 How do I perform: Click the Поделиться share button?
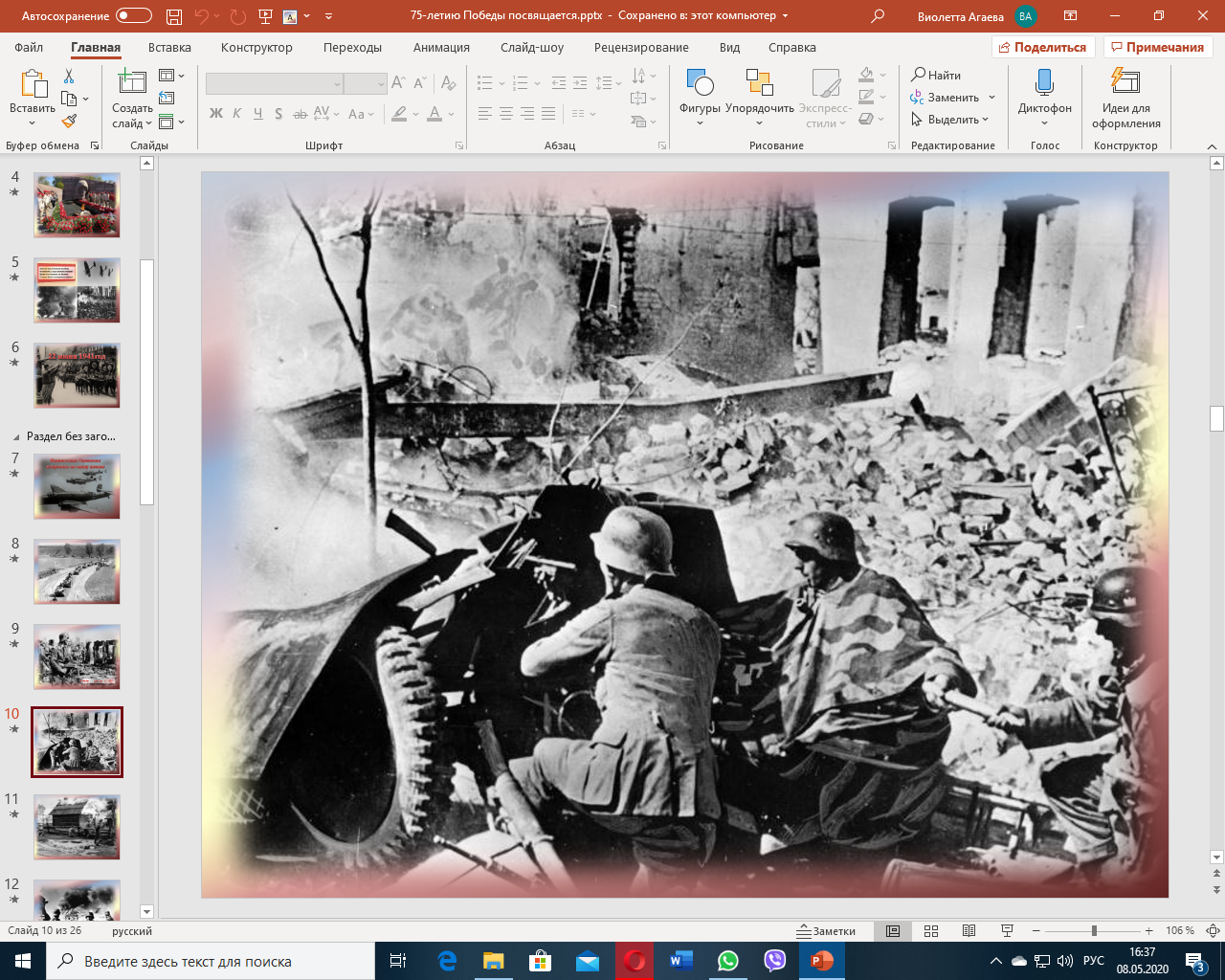pyautogui.click(x=1042, y=47)
